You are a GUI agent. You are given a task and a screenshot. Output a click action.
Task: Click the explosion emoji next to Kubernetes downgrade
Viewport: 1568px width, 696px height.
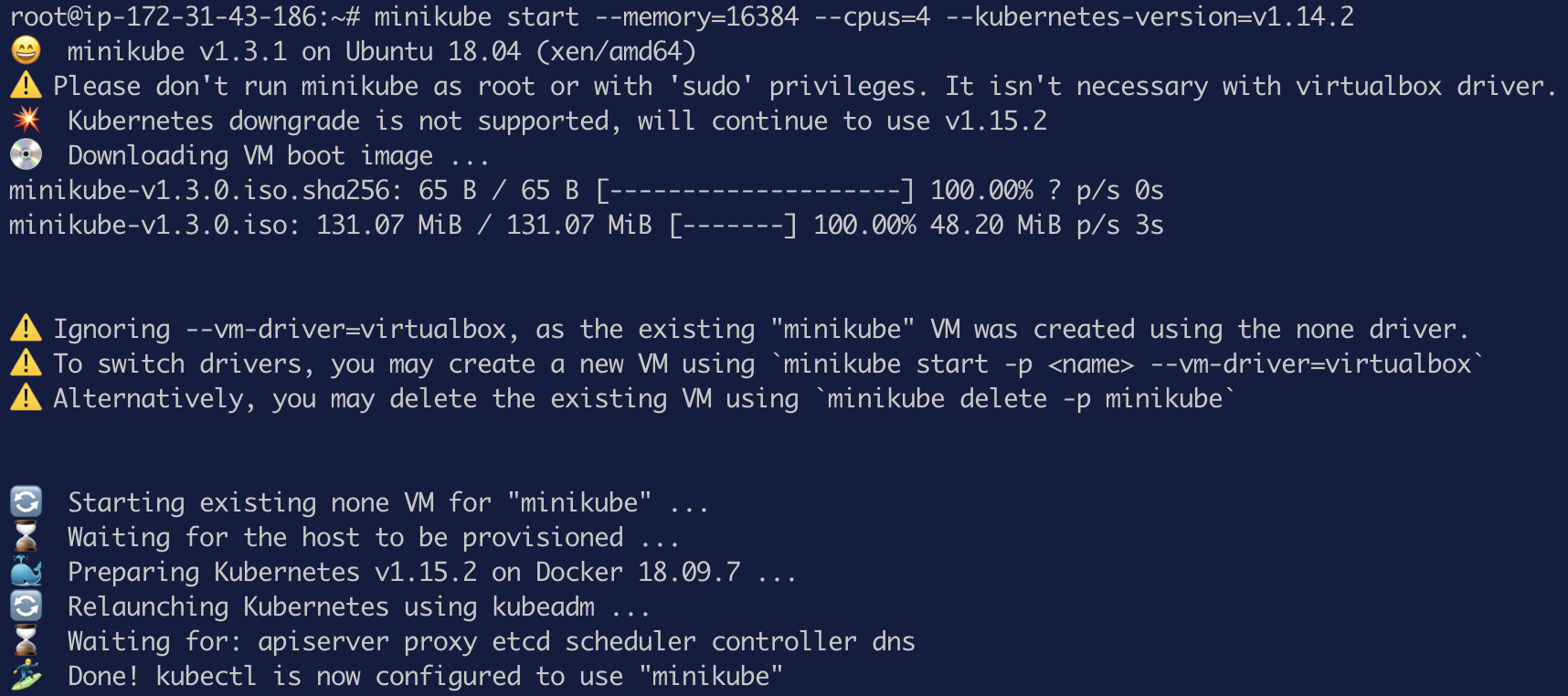click(26, 121)
